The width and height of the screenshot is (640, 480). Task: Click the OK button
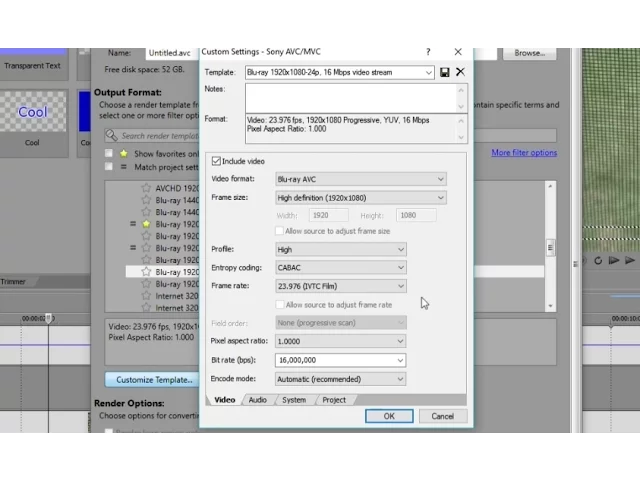pos(389,416)
